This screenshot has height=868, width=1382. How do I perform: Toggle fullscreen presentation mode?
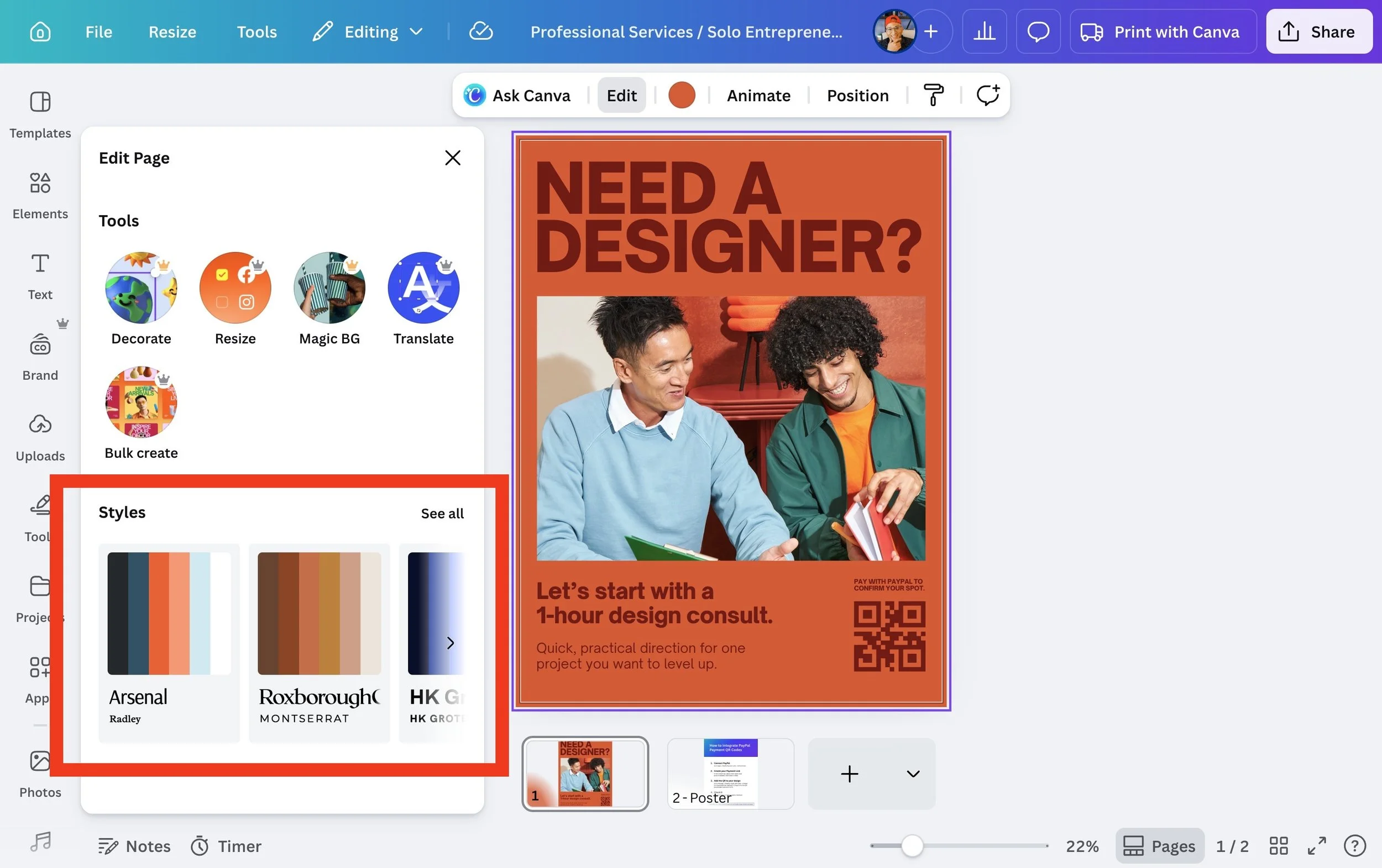(1317, 846)
